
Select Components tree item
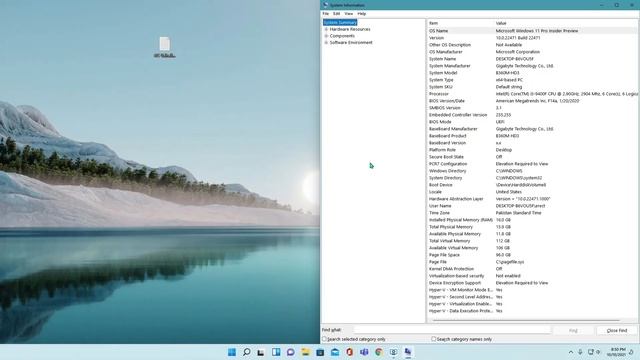(342, 36)
